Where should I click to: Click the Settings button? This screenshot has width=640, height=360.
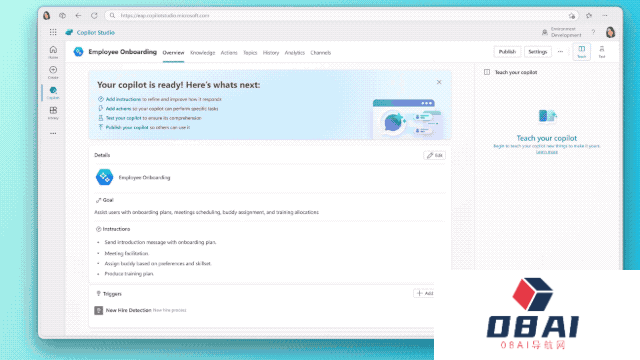click(x=538, y=52)
